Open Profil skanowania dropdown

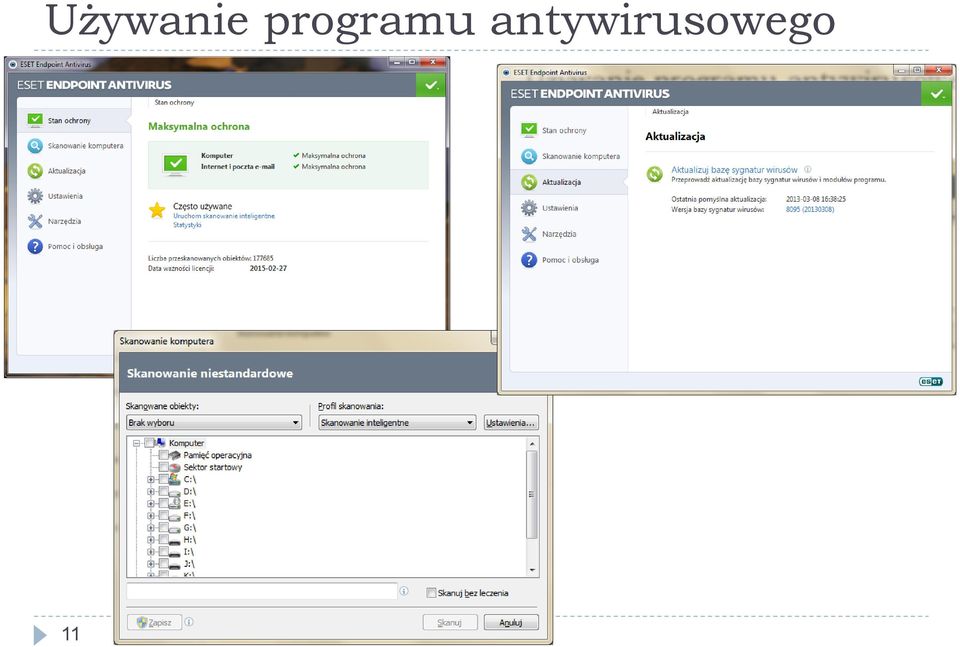tap(397, 422)
